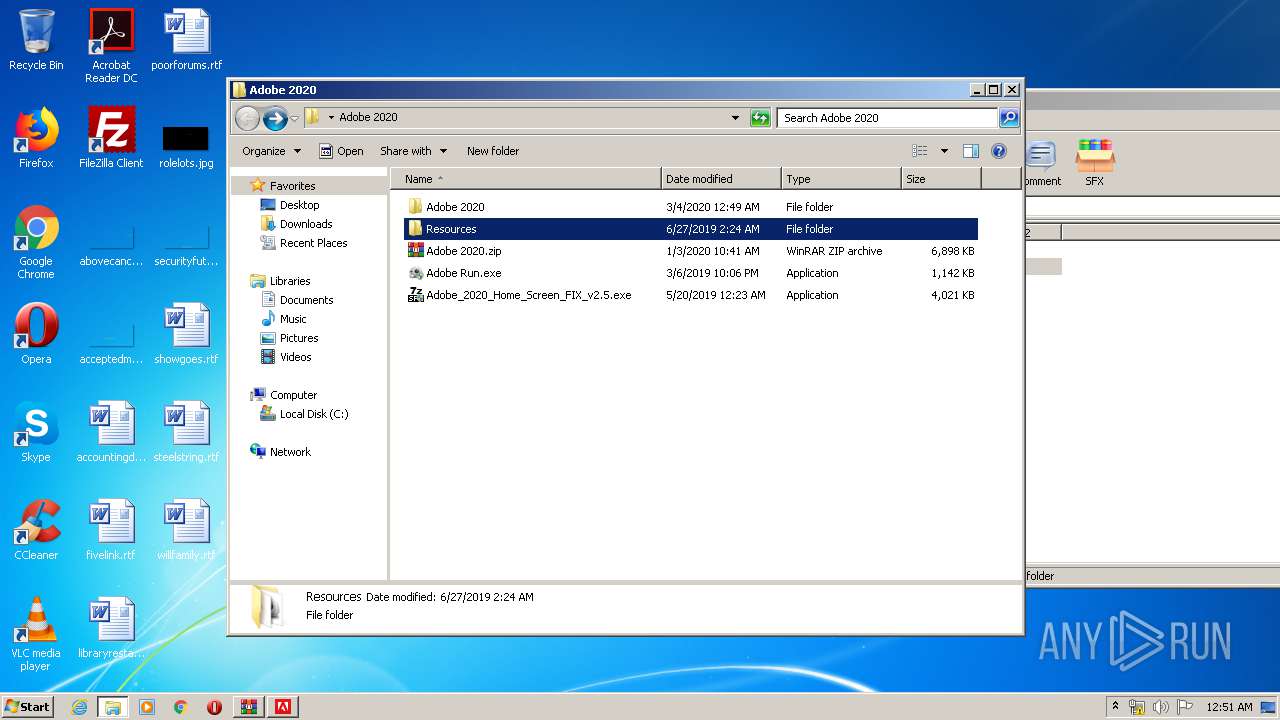
Task: Click the Comment icon in WinRAR window
Action: click(x=1042, y=163)
